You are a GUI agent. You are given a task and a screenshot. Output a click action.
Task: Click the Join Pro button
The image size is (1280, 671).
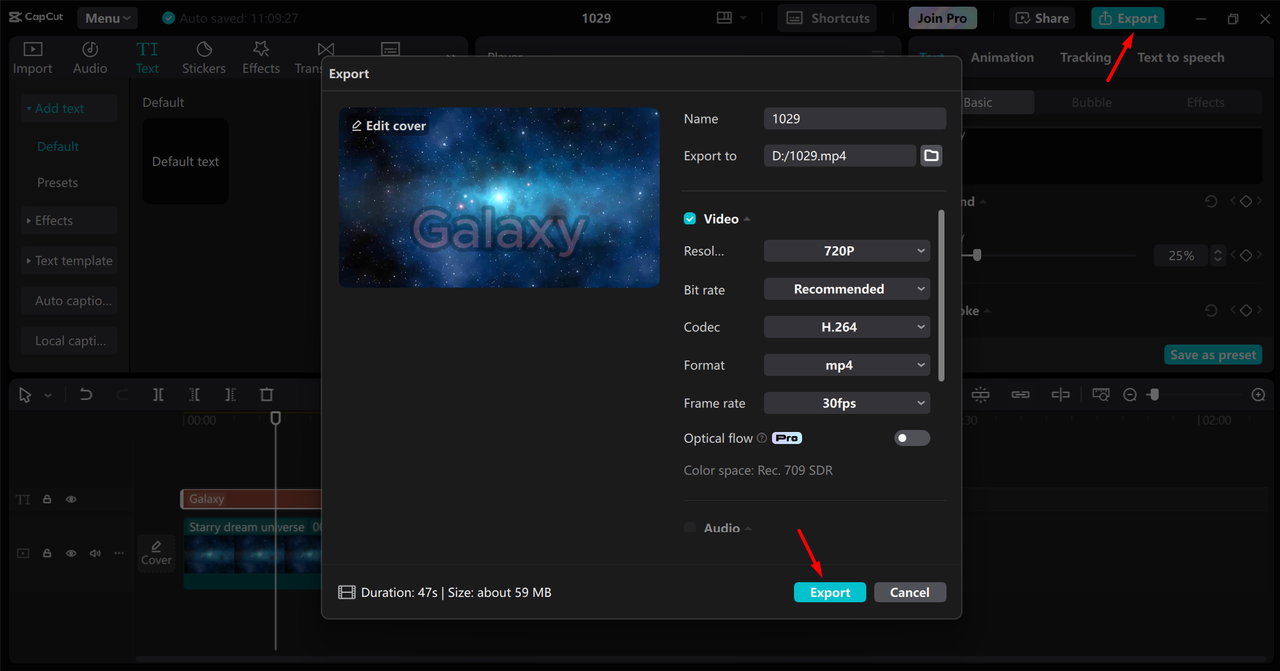tap(942, 18)
